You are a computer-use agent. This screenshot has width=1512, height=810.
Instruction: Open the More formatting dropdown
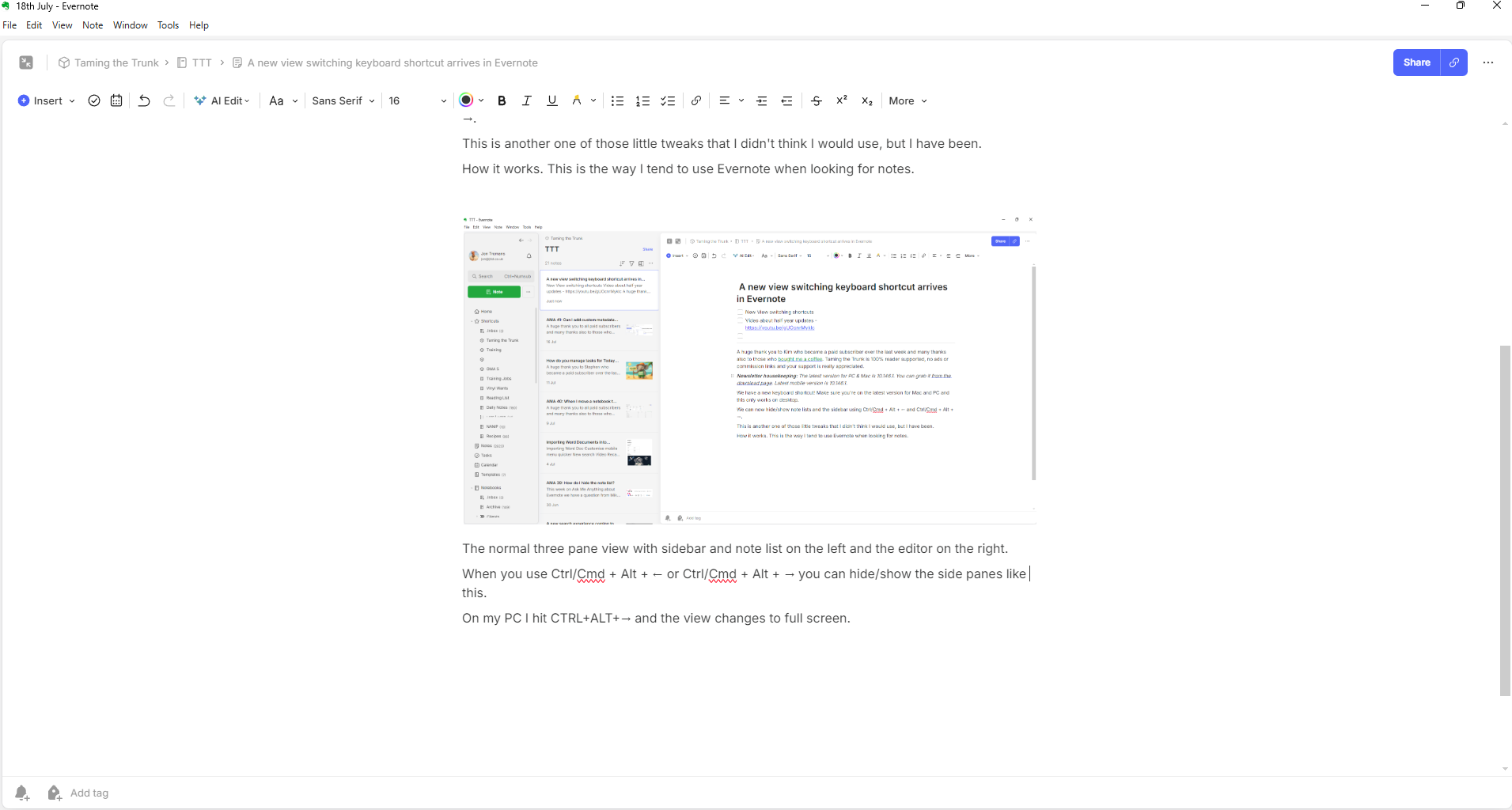pos(908,100)
